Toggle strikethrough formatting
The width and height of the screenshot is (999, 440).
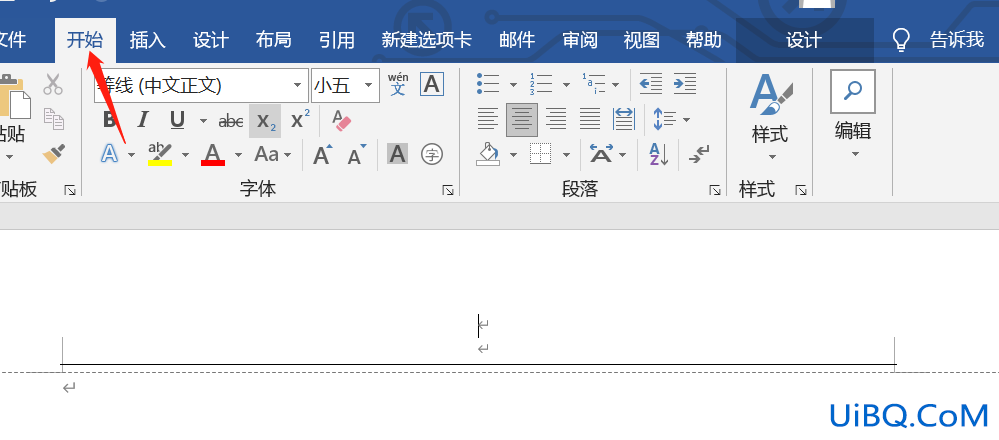(x=231, y=120)
